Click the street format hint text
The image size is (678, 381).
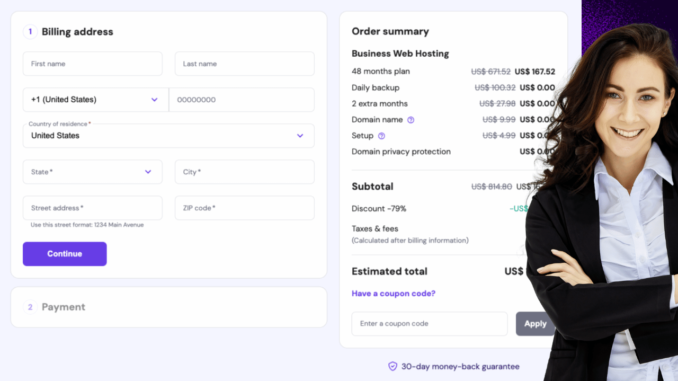click(87, 225)
